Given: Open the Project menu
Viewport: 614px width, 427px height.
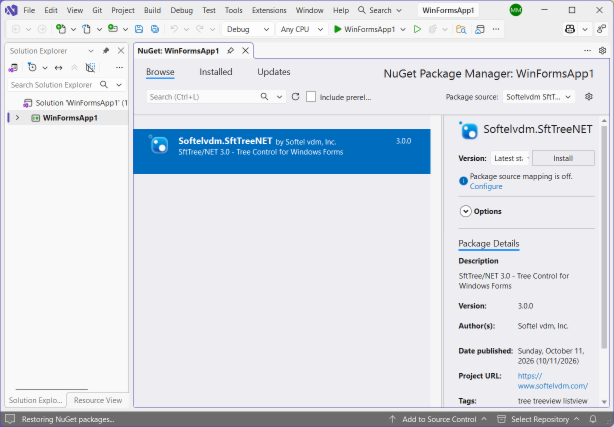Looking at the screenshot, I should click(123, 10).
